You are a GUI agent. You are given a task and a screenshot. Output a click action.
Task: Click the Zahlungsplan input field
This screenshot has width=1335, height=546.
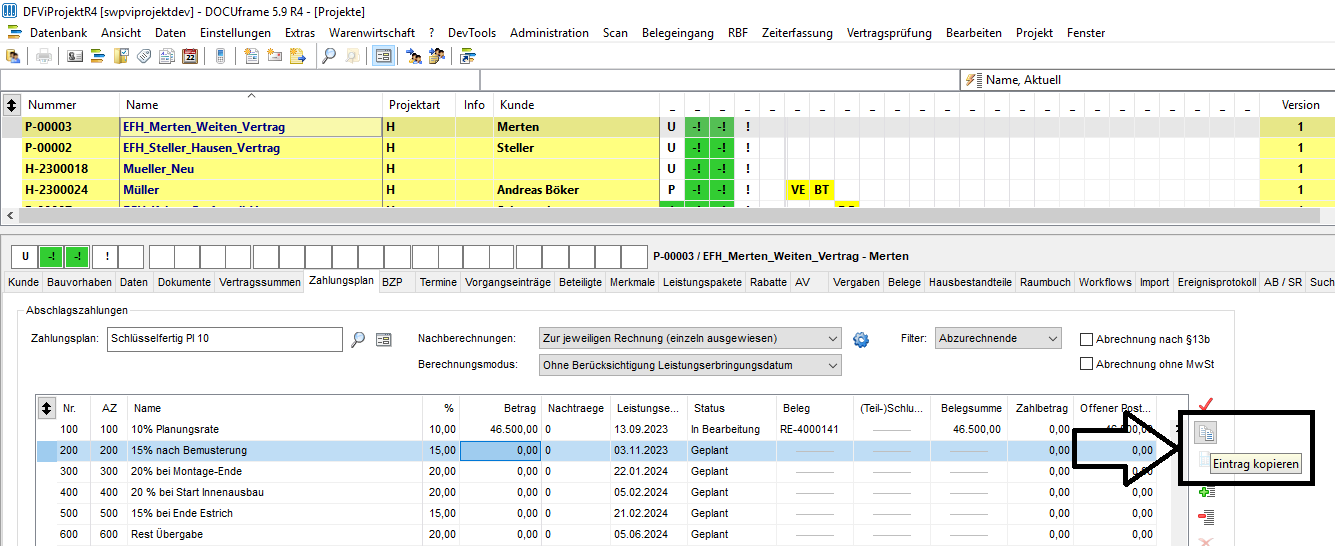click(x=225, y=339)
